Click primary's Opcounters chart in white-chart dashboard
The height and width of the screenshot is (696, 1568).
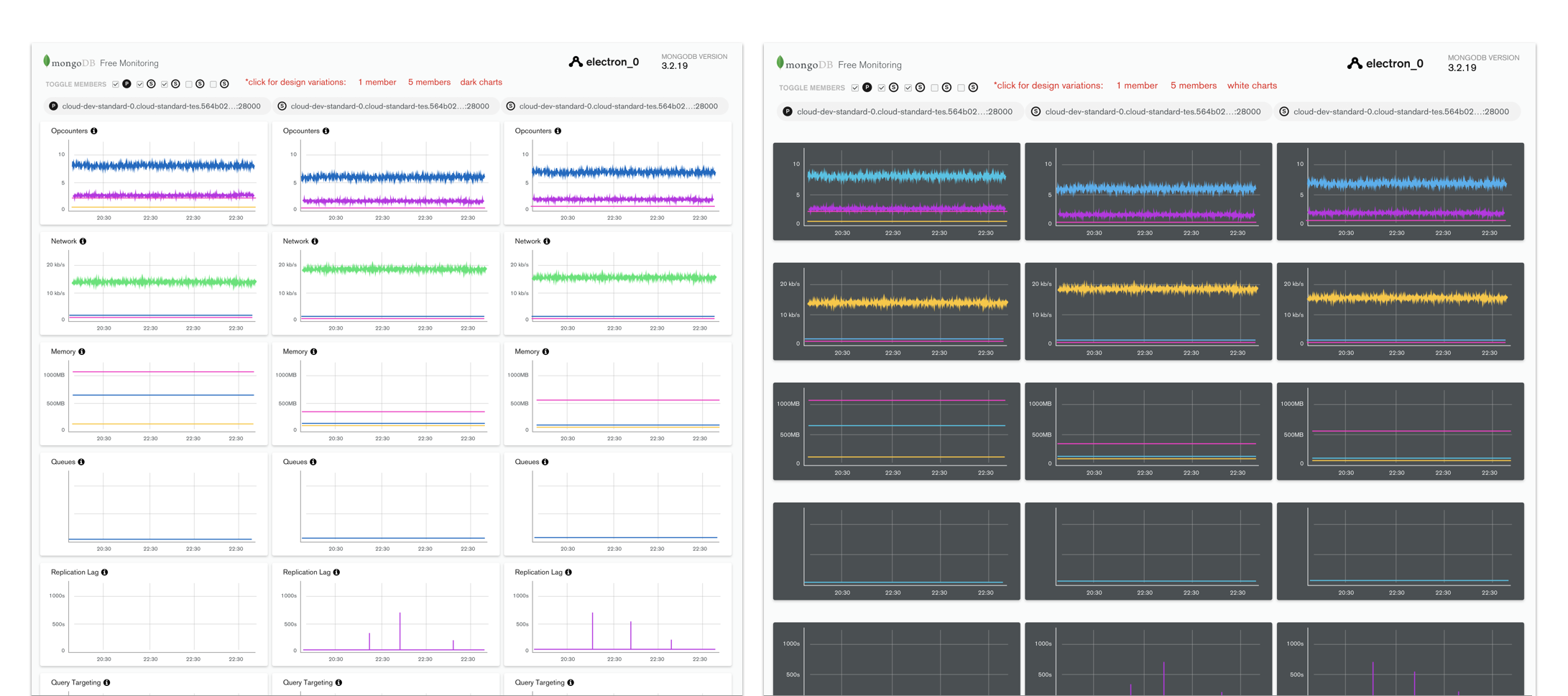coord(154,174)
